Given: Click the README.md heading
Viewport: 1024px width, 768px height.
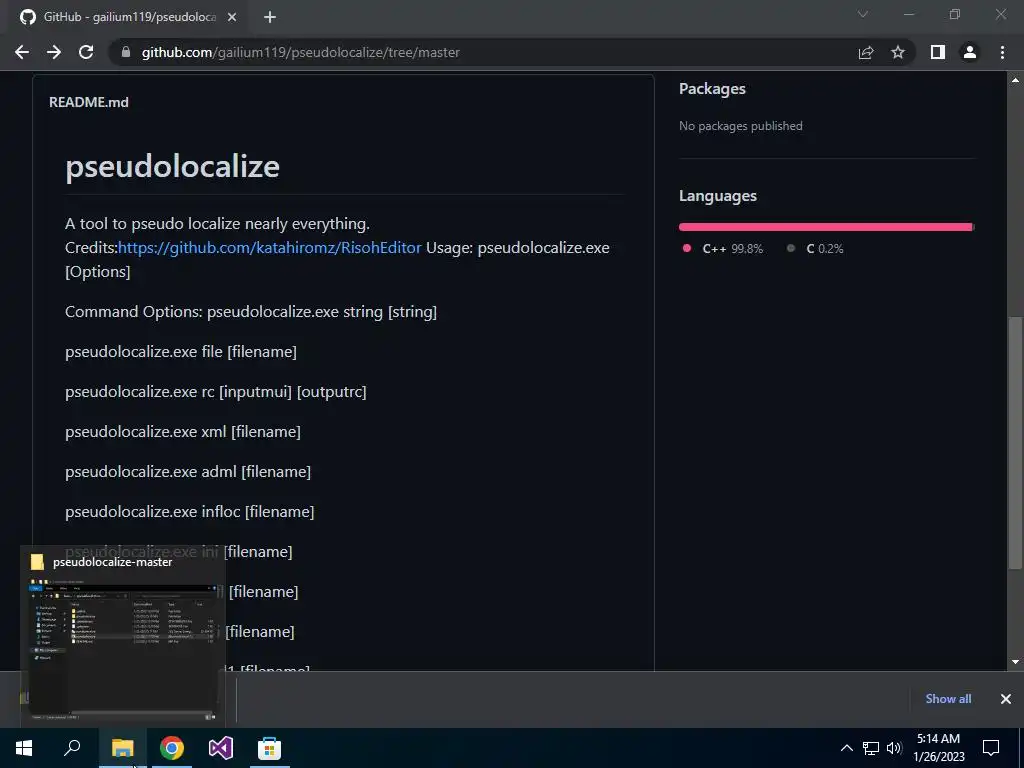Looking at the screenshot, I should point(89,103).
